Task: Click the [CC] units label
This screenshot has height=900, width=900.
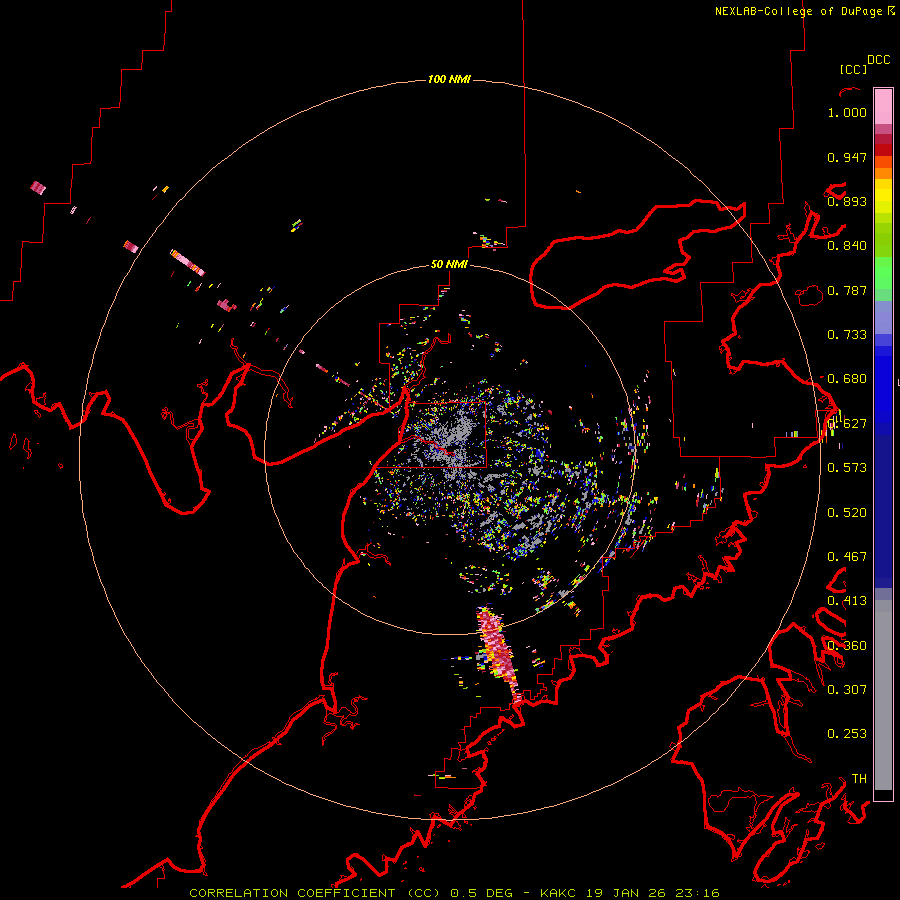Action: pyautogui.click(x=853, y=69)
